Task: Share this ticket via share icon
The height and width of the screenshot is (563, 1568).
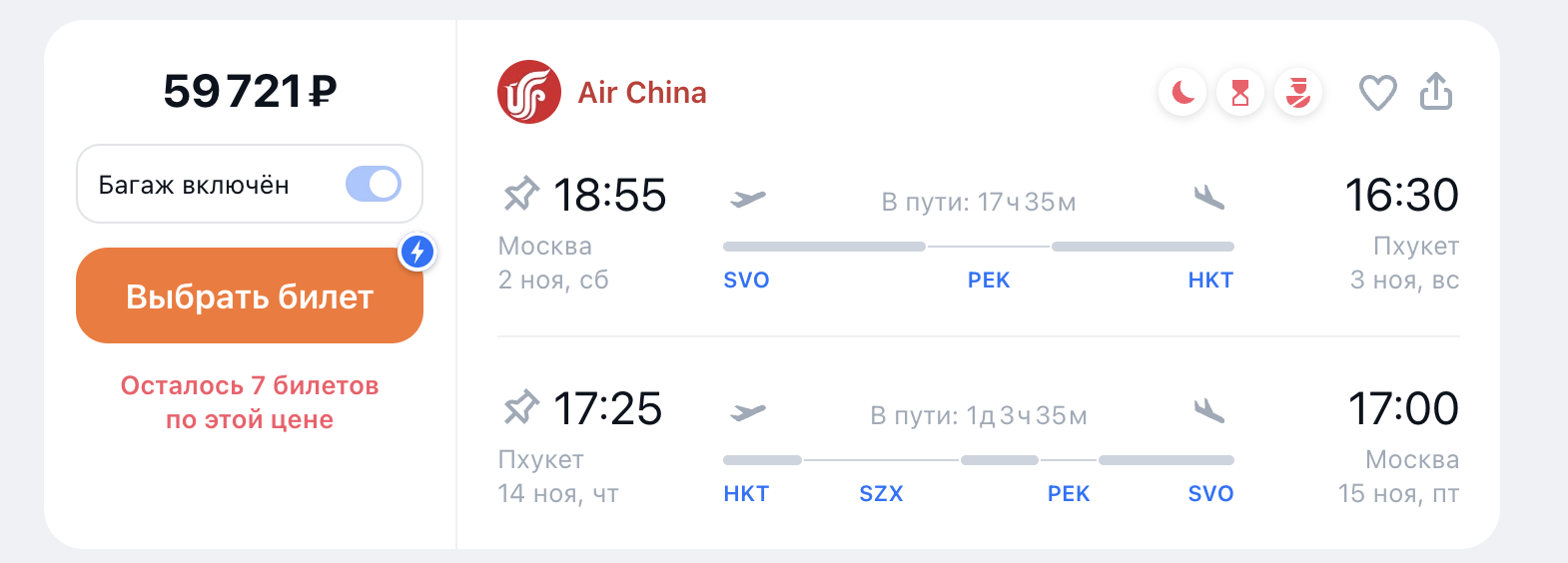Action: click(1436, 92)
